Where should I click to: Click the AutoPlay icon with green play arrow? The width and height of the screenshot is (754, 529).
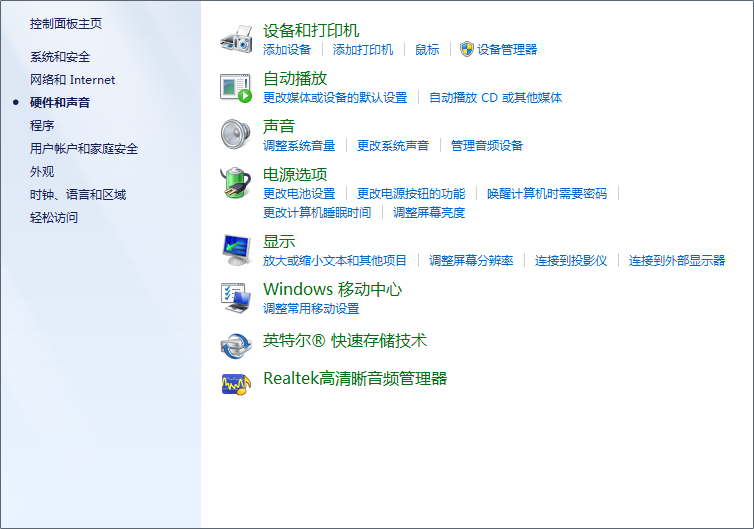[x=236, y=88]
